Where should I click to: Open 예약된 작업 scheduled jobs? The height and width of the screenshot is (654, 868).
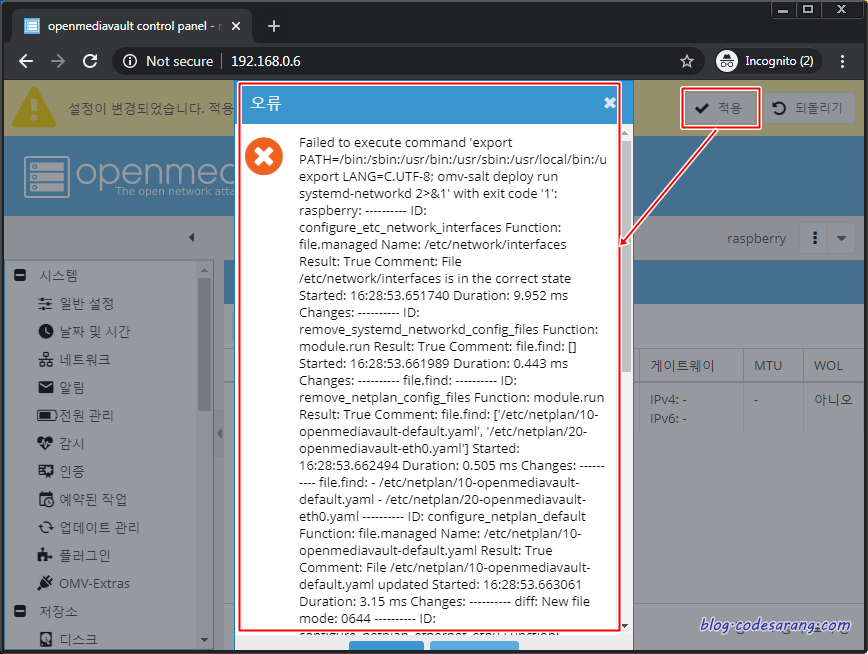click(x=93, y=499)
